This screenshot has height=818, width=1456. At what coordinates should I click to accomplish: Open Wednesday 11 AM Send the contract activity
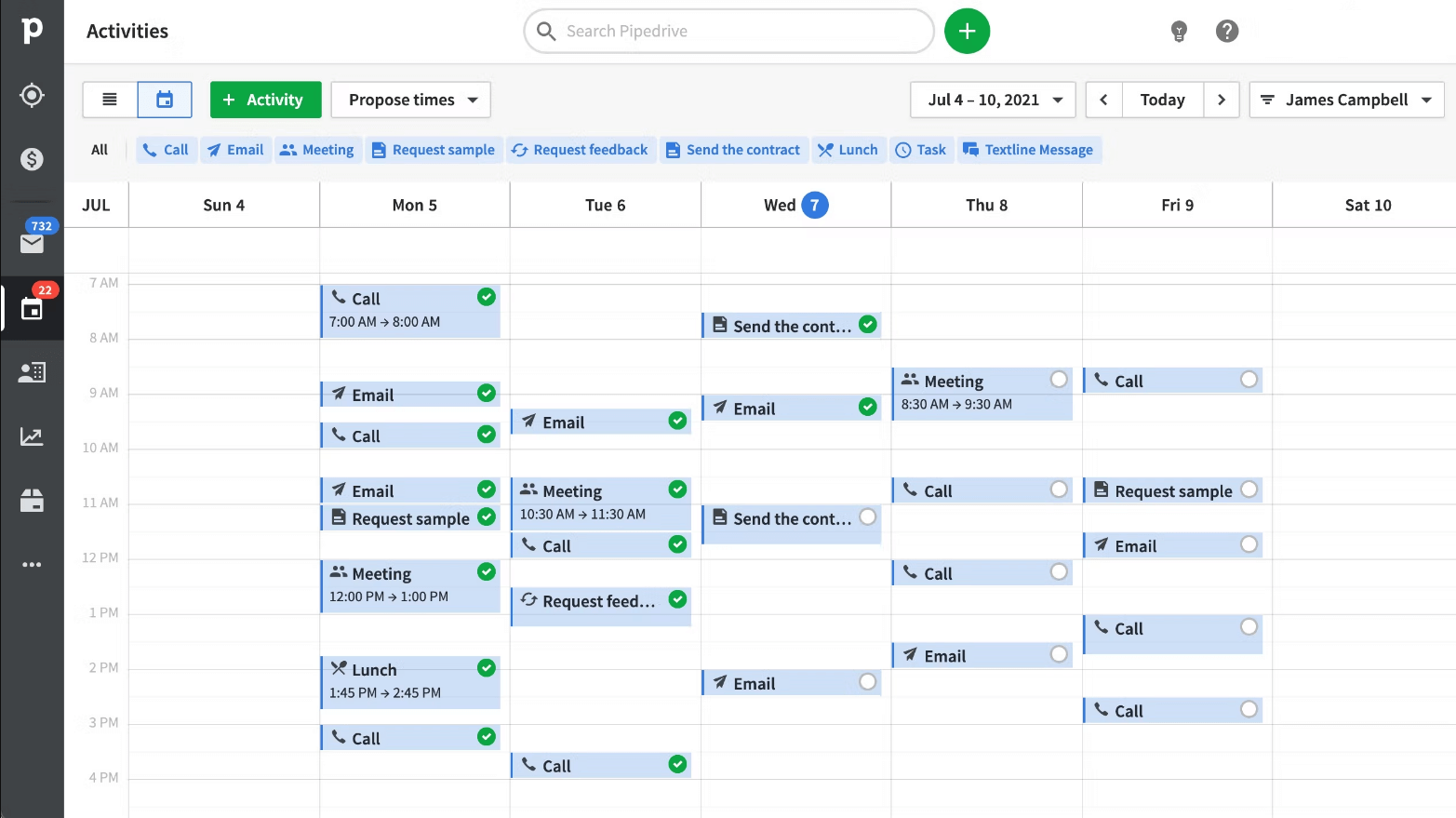point(792,525)
